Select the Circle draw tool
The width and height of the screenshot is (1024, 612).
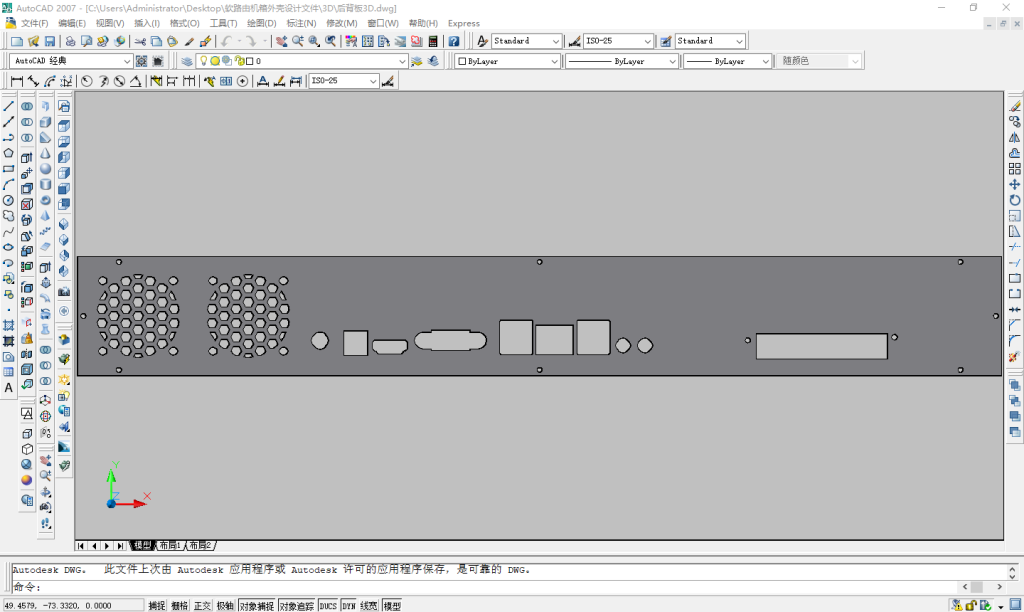pos(9,200)
